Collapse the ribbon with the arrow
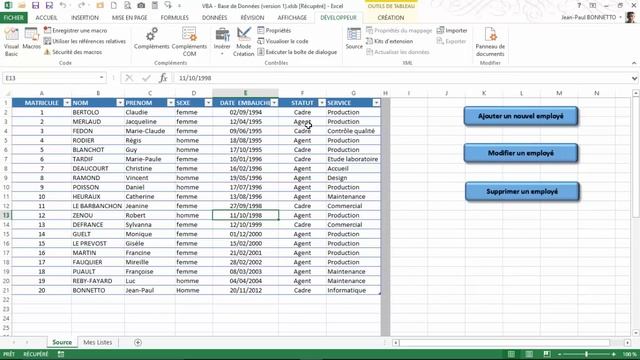Image resolution: width=640 pixels, height=360 pixels. (x=634, y=63)
